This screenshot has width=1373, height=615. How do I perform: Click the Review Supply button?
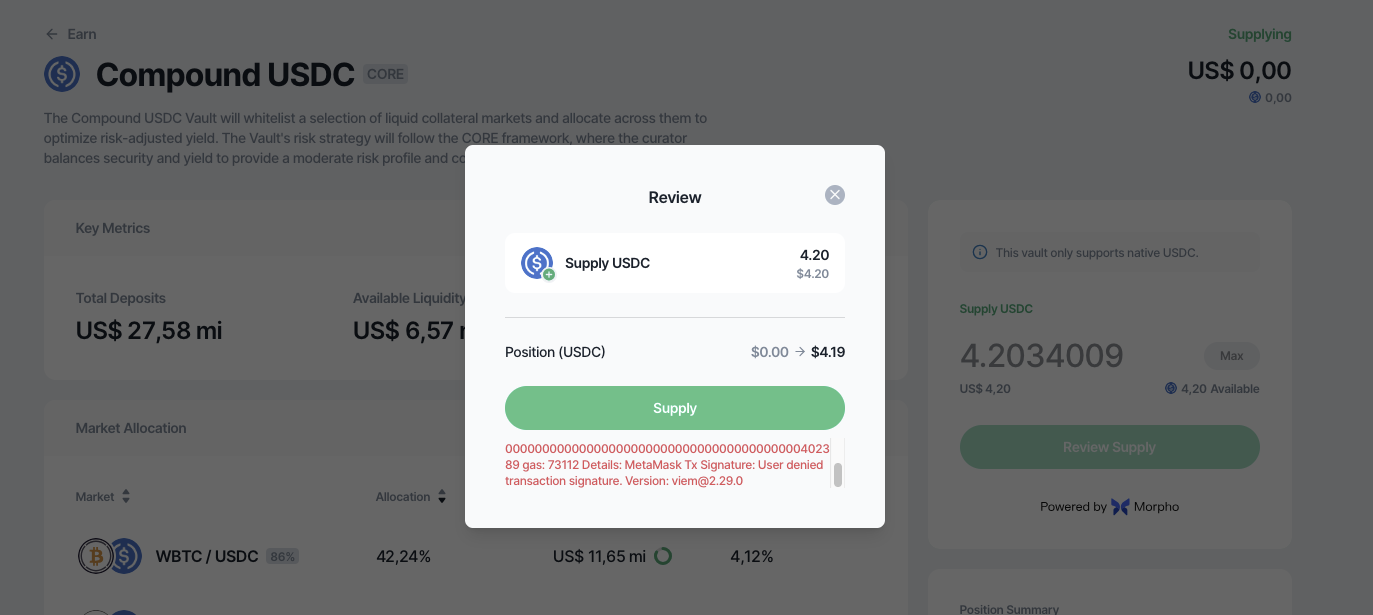[1110, 447]
